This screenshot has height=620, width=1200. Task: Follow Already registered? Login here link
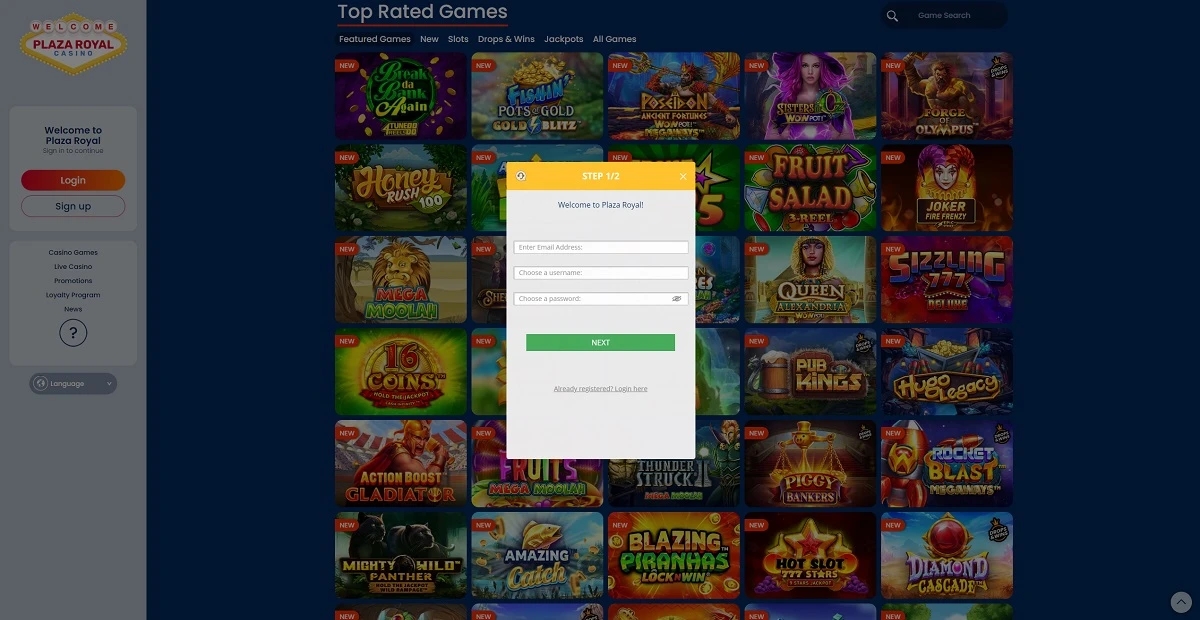(x=600, y=389)
